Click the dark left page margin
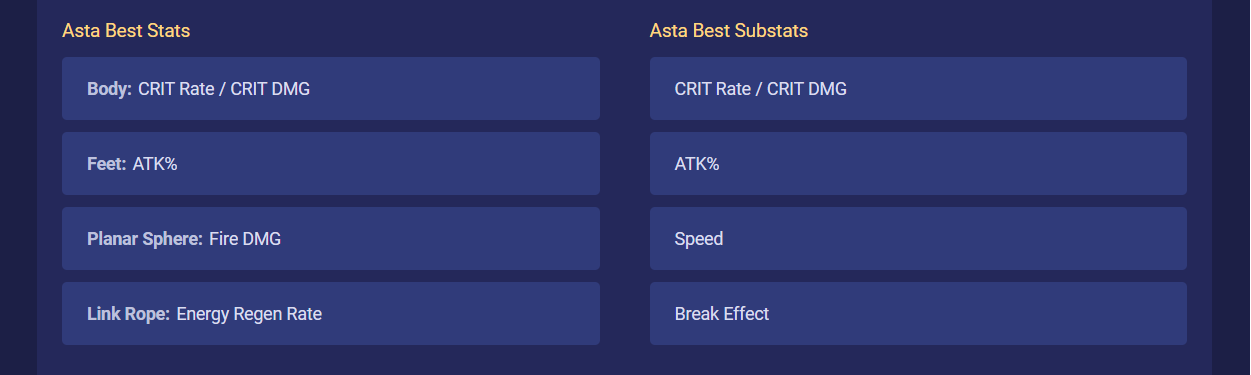 coord(18,187)
